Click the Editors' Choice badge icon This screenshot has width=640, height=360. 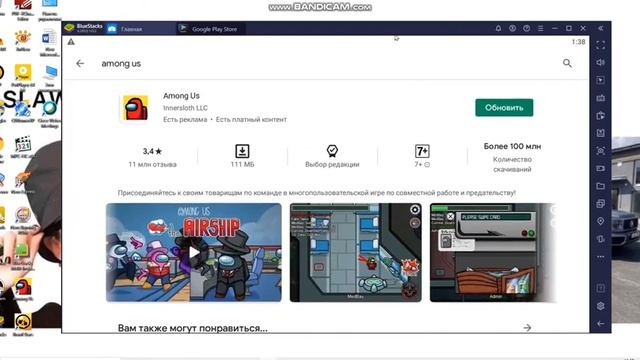(332, 151)
